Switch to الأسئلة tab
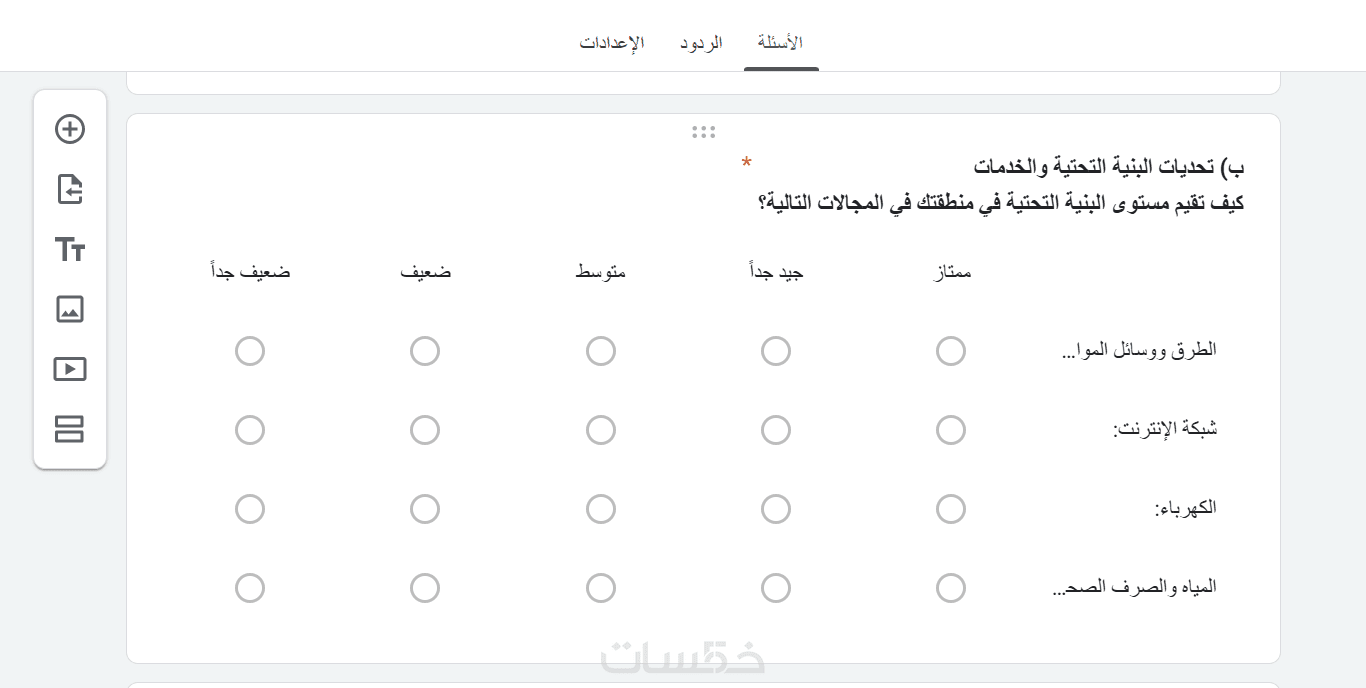The height and width of the screenshot is (688, 1366). [780, 43]
